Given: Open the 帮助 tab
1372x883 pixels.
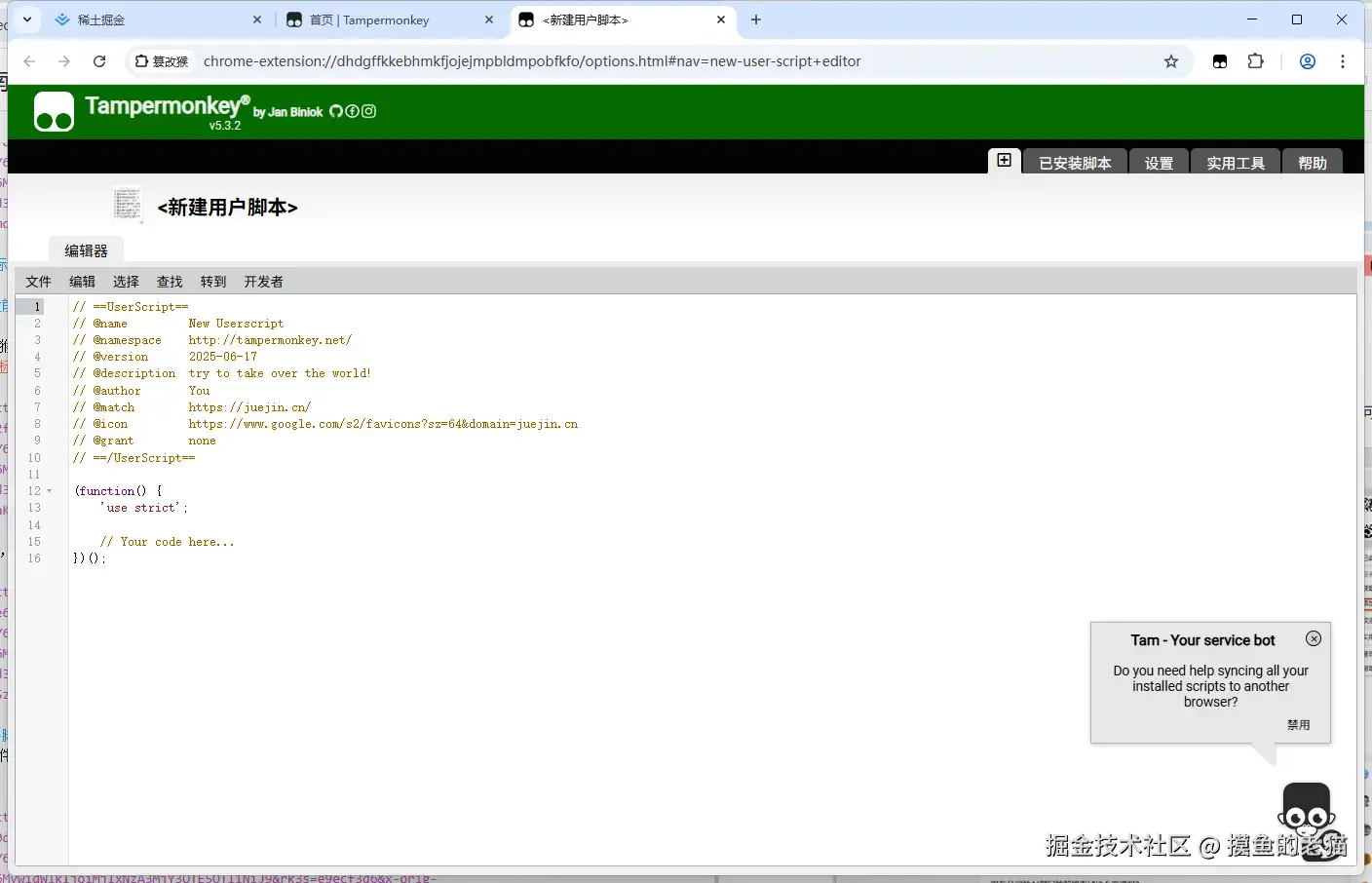Looking at the screenshot, I should click(x=1313, y=163).
